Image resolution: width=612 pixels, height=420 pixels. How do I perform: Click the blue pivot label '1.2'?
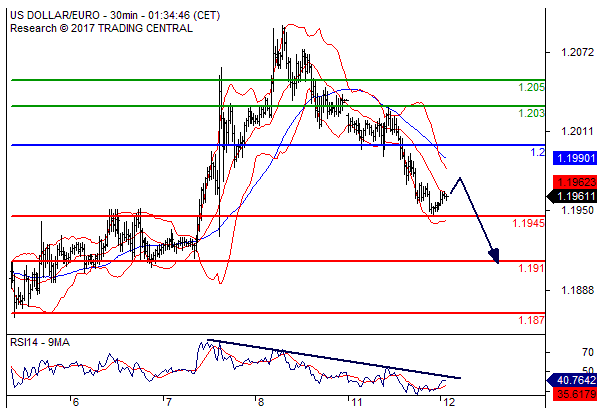coord(538,152)
